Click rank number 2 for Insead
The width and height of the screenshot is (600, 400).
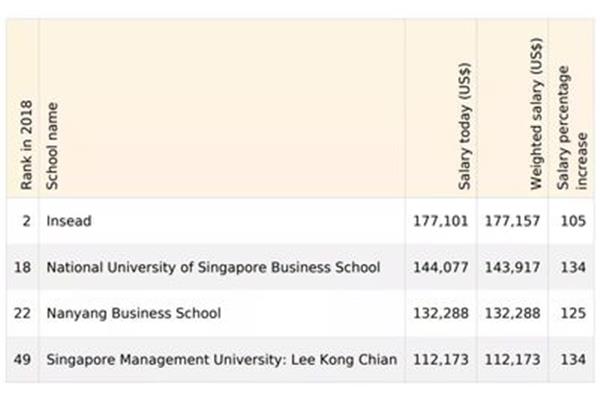26,221
